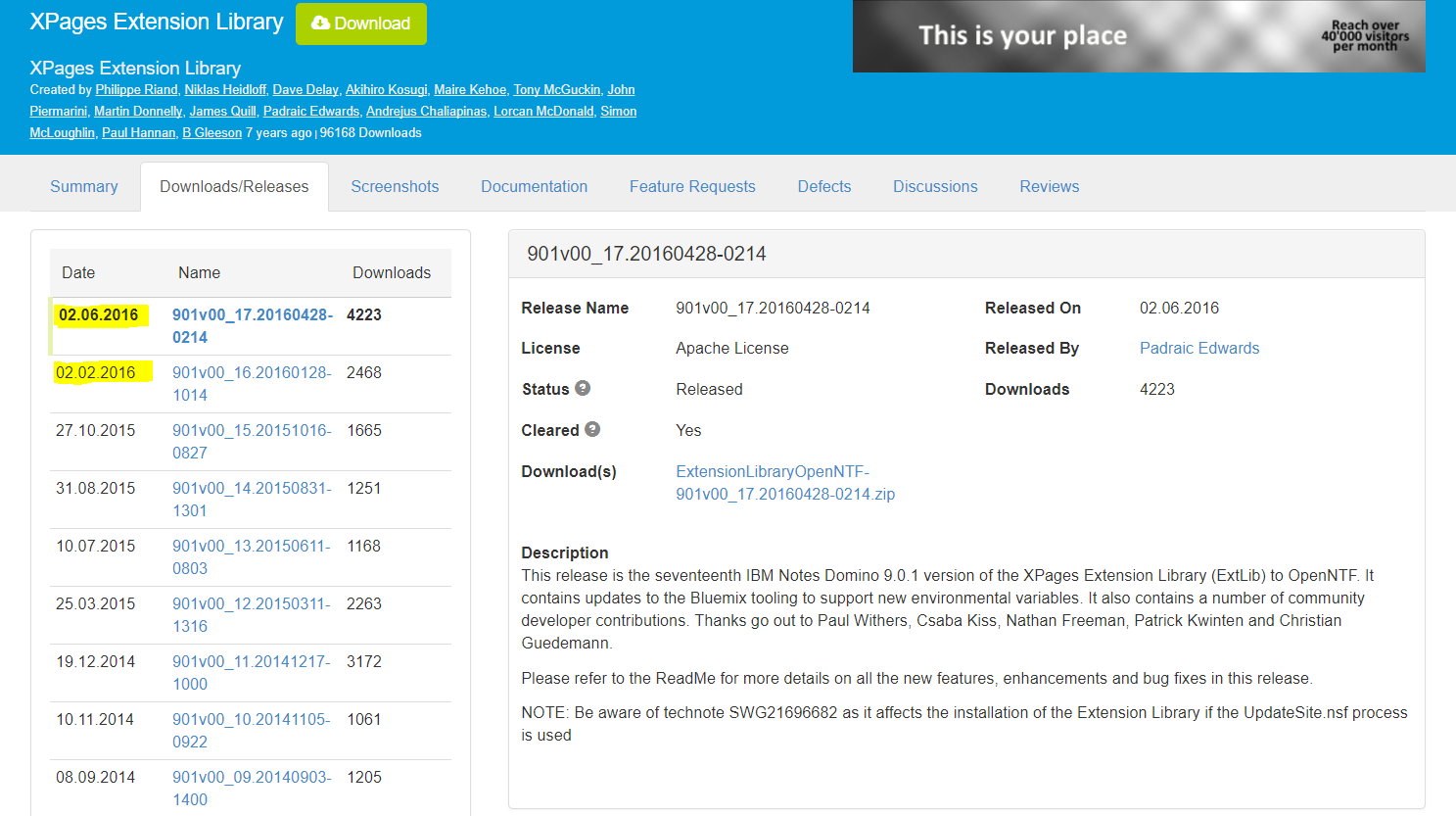Click the Description heading
The image size is (1456, 816).
tap(565, 552)
